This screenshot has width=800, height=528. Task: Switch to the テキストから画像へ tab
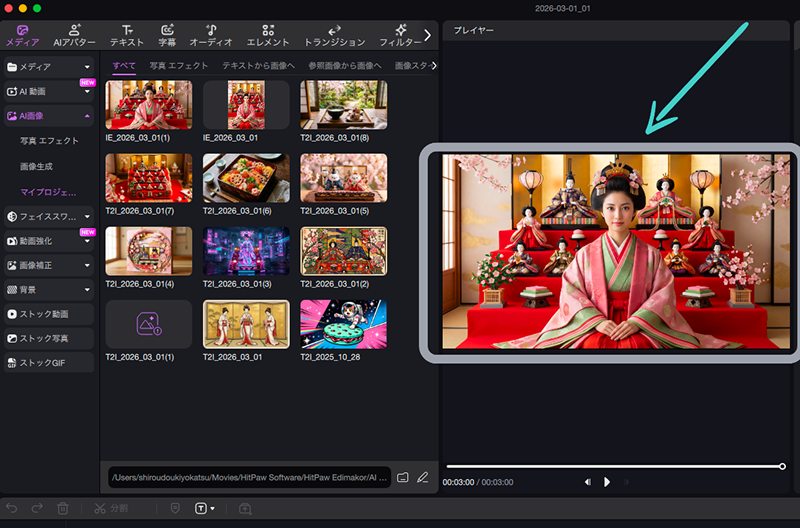click(x=258, y=66)
